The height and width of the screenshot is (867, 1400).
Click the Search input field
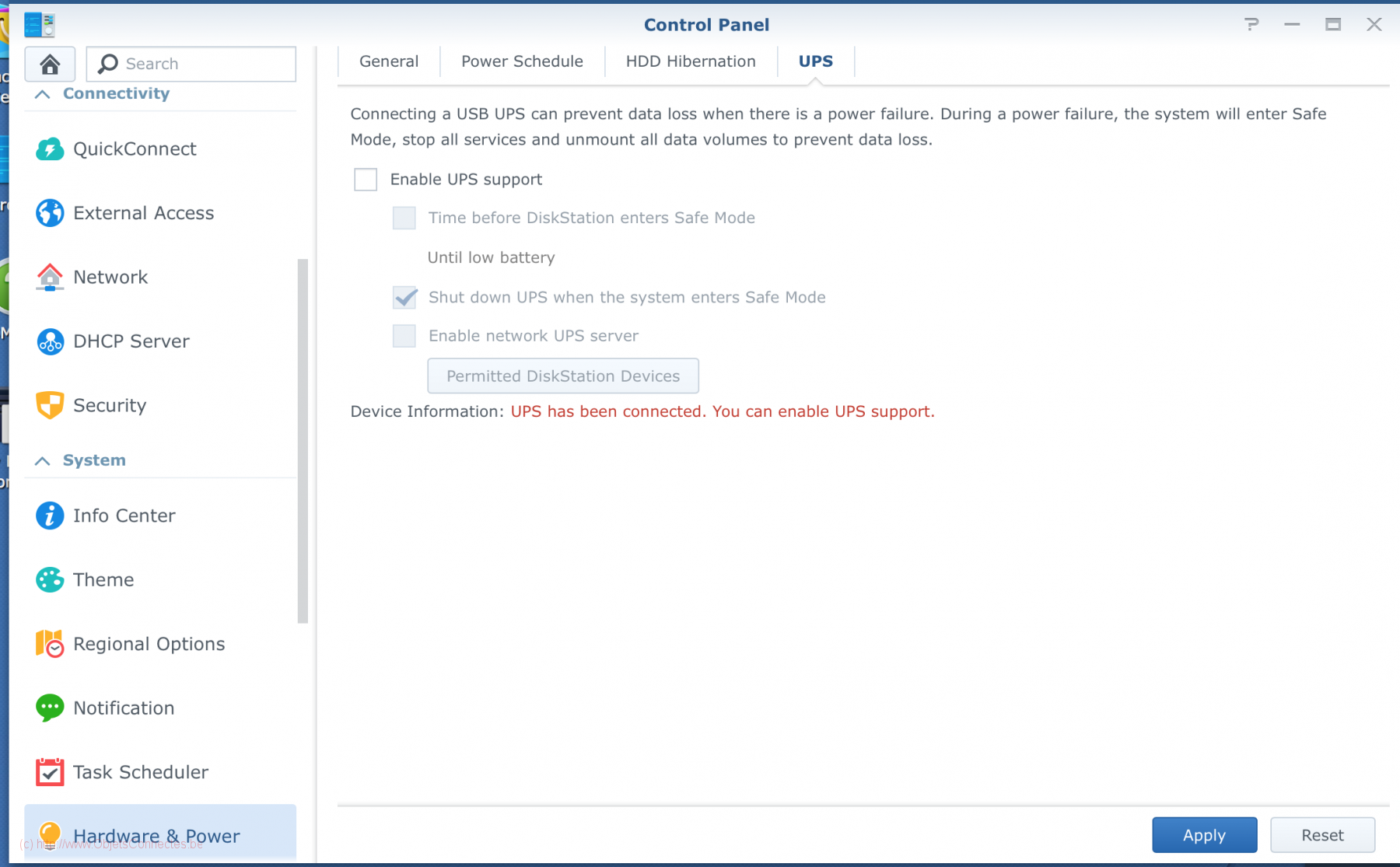191,64
